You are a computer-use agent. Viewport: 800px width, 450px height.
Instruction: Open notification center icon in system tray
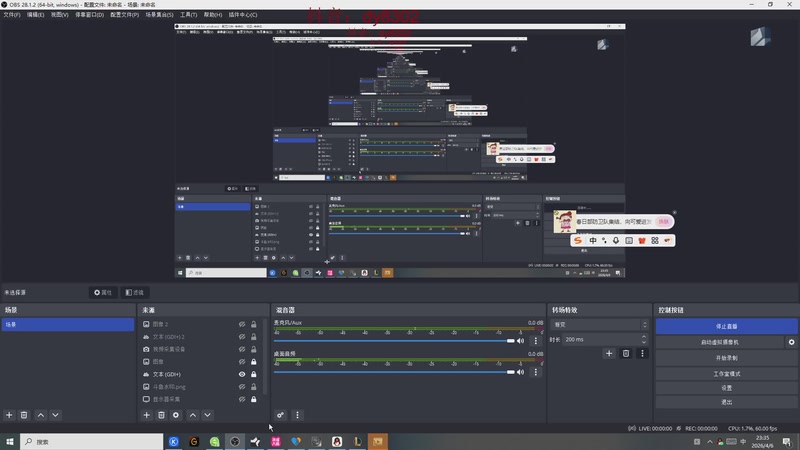787,441
